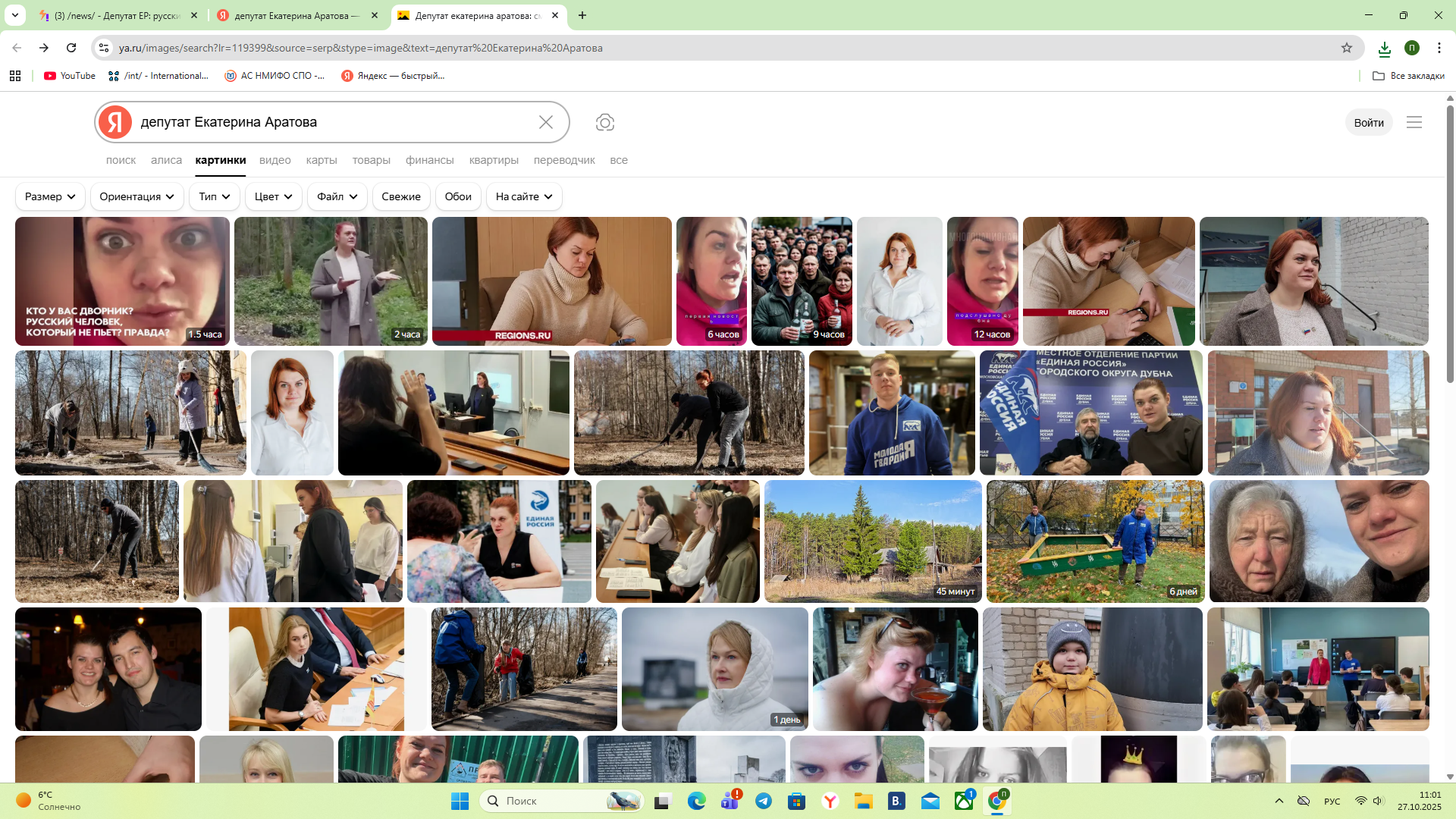Clear the search box with the X icon
Image resolution: width=1456 pixels, height=819 pixels.
point(545,122)
